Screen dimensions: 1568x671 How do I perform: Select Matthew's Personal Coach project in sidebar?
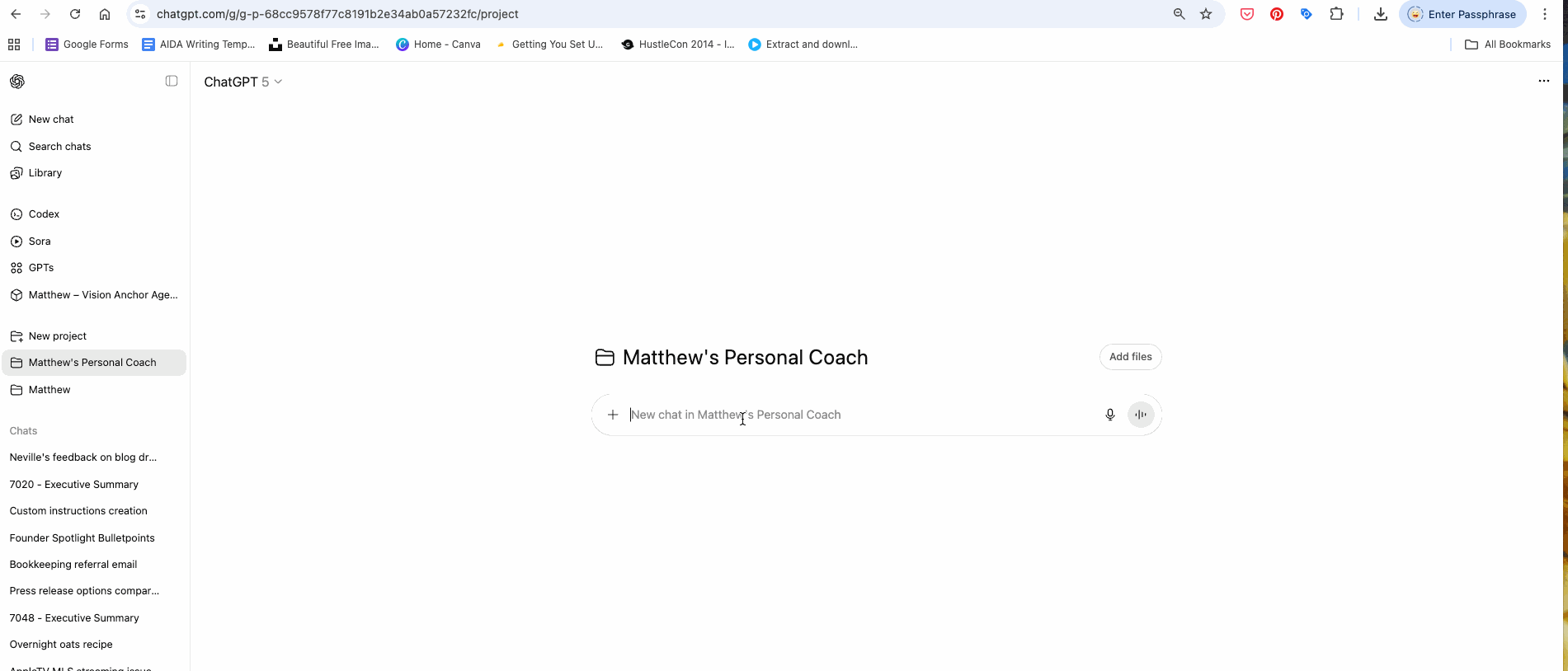click(x=95, y=363)
